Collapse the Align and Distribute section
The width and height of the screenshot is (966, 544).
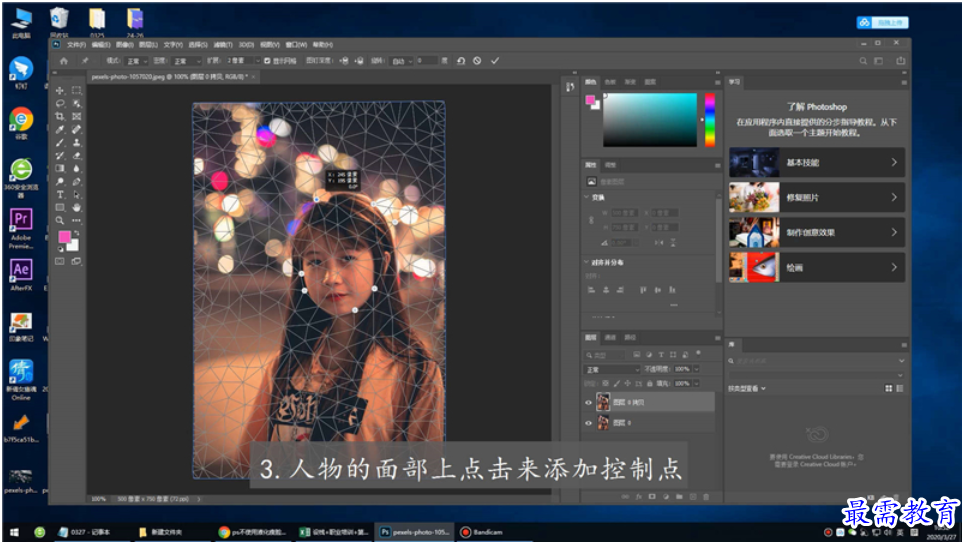click(586, 262)
